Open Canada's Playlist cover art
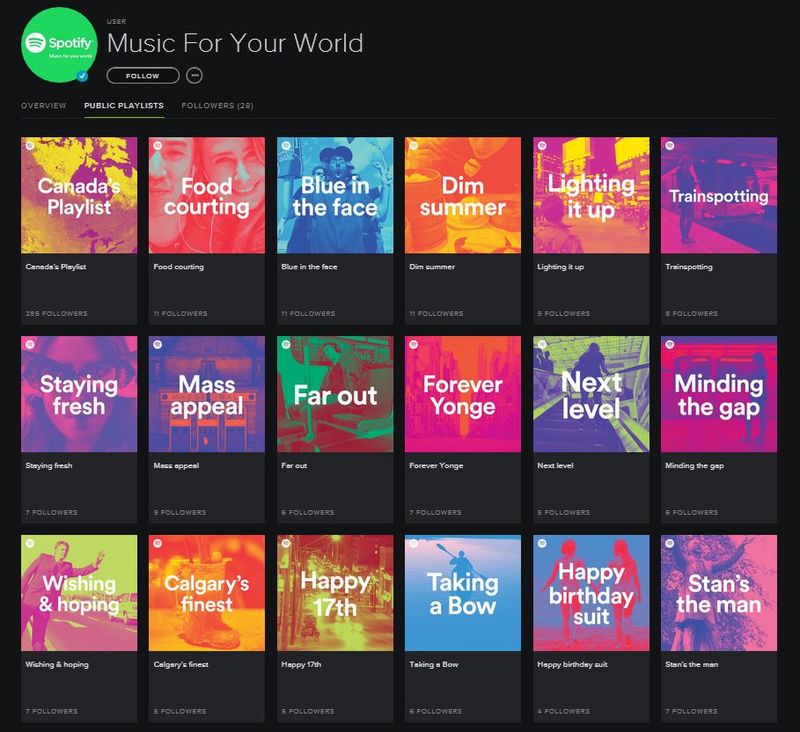The width and height of the screenshot is (800, 732). 79,195
